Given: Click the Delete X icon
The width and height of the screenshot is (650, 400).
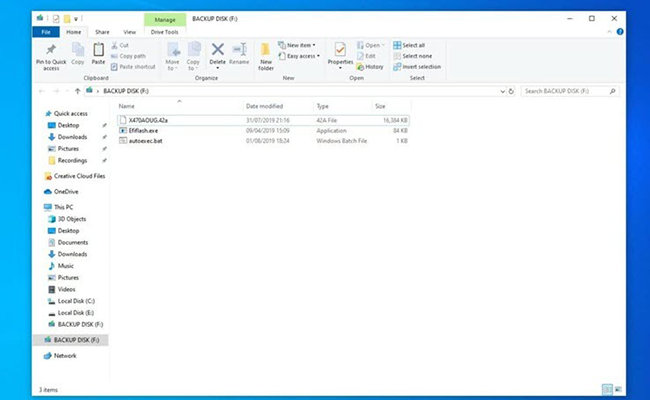Looking at the screenshot, I should tap(218, 50).
